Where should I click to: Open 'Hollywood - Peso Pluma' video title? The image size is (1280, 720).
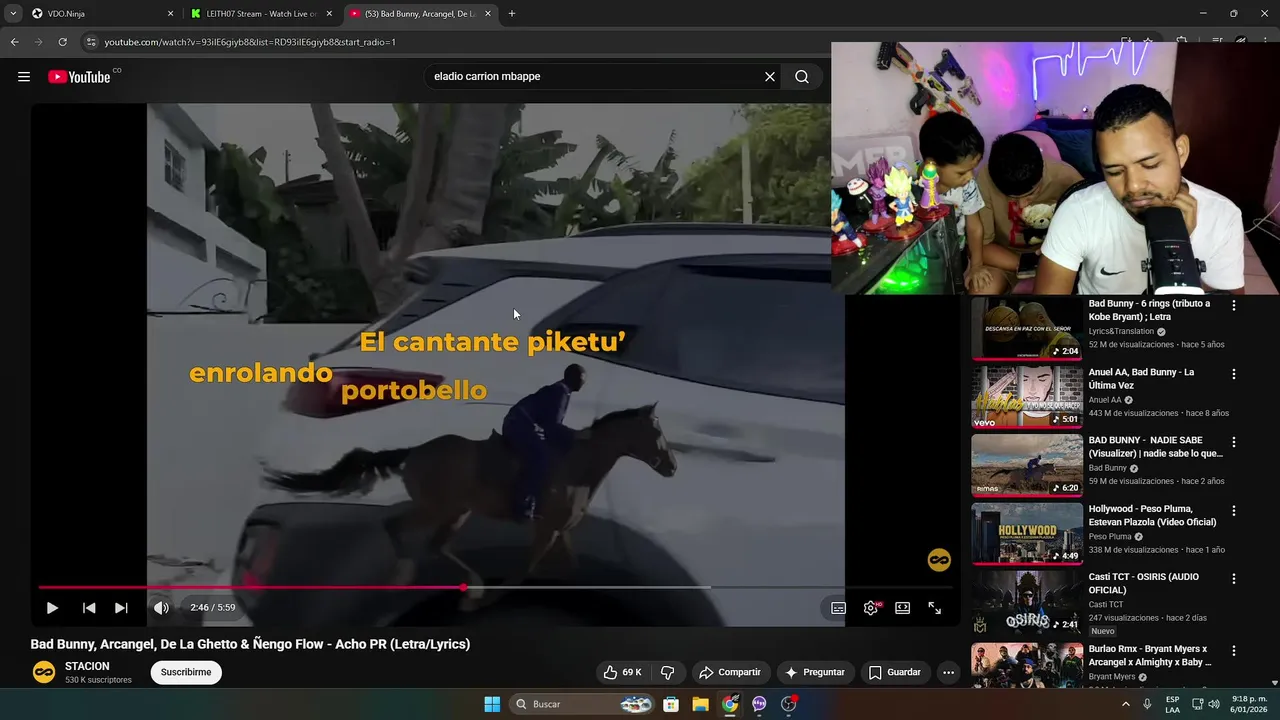pos(1152,516)
